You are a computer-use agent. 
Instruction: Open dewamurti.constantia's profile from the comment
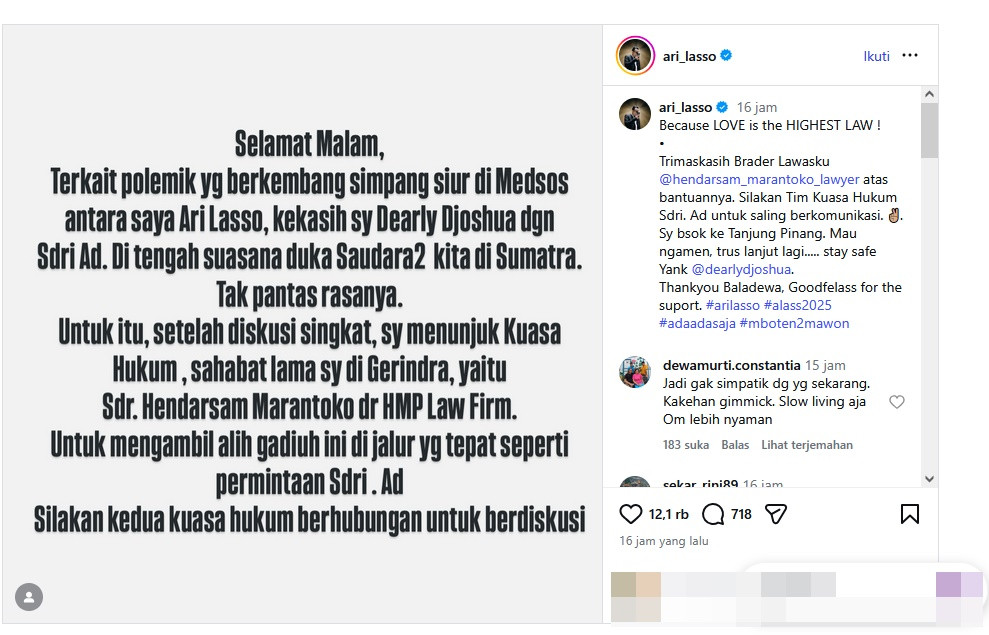coord(731,365)
